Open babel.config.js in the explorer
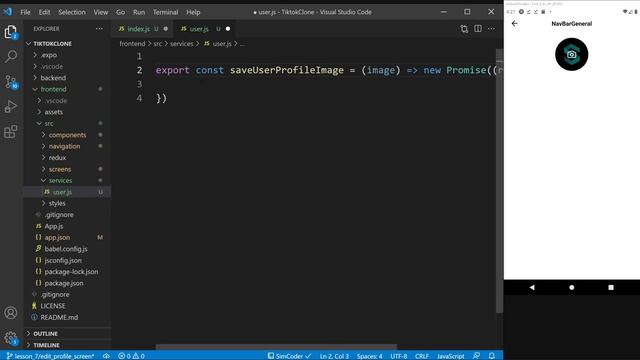The image size is (640, 360). tap(66, 249)
